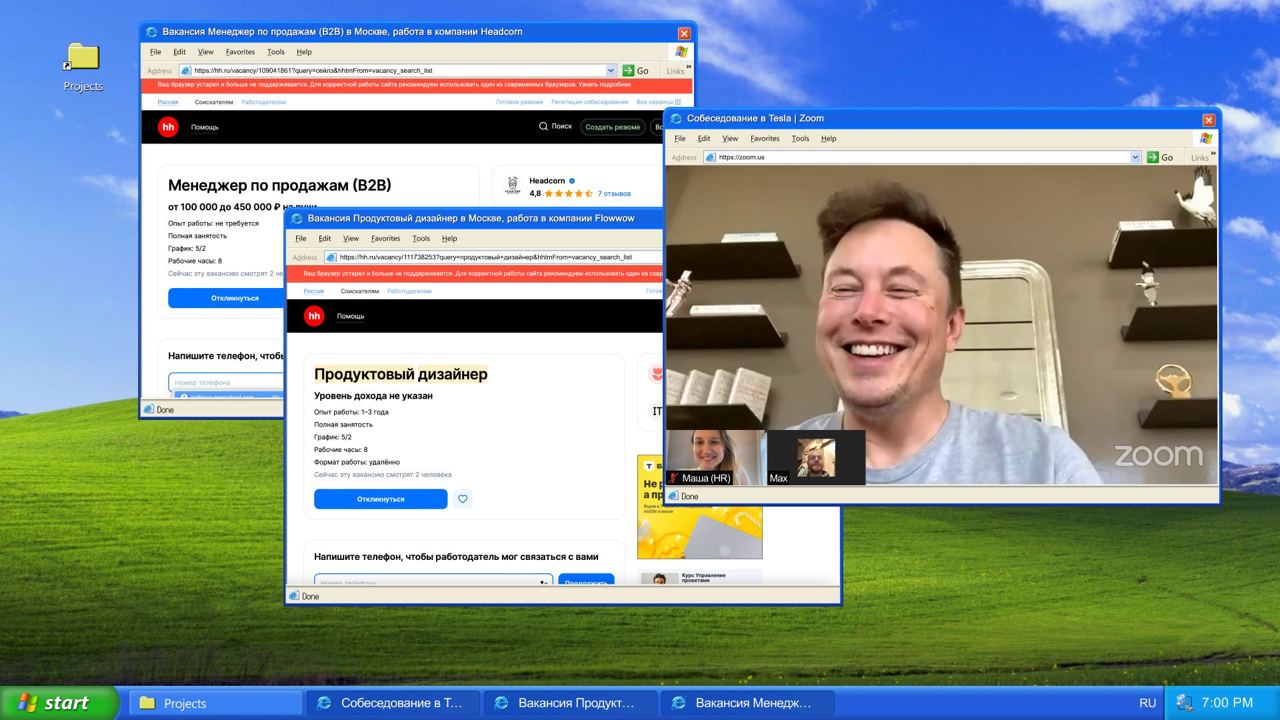Screen dimensions: 1280x720
Task: Click the page icon in Zoom address bar
Action: coord(710,157)
